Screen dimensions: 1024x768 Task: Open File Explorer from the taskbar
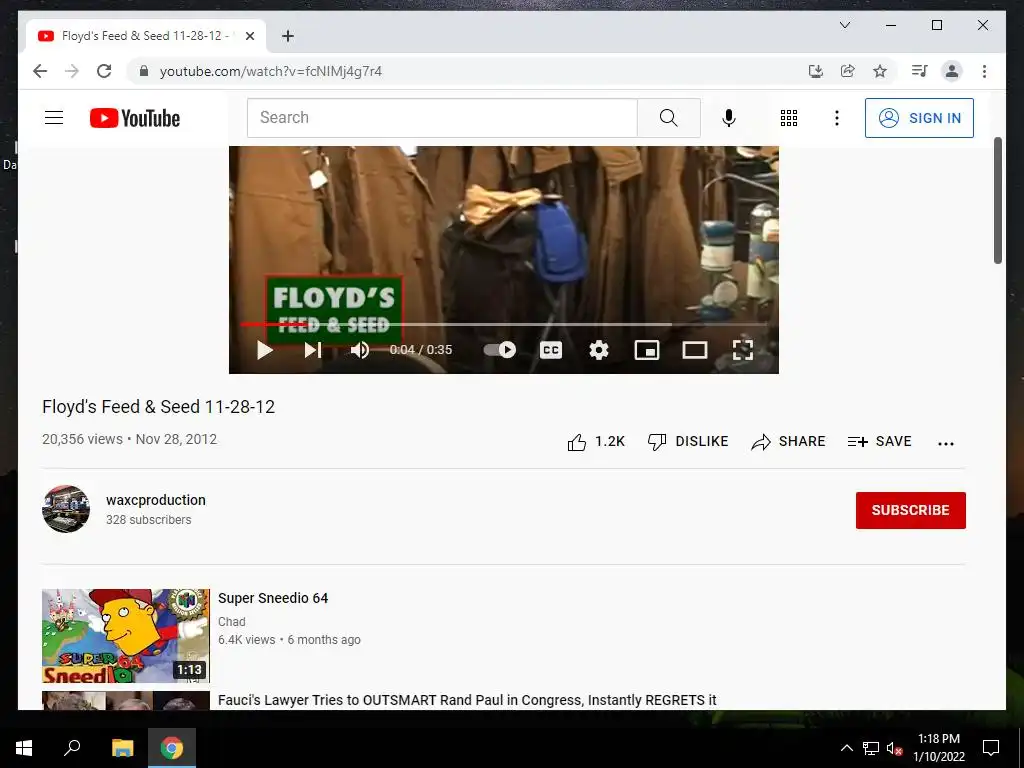click(123, 748)
